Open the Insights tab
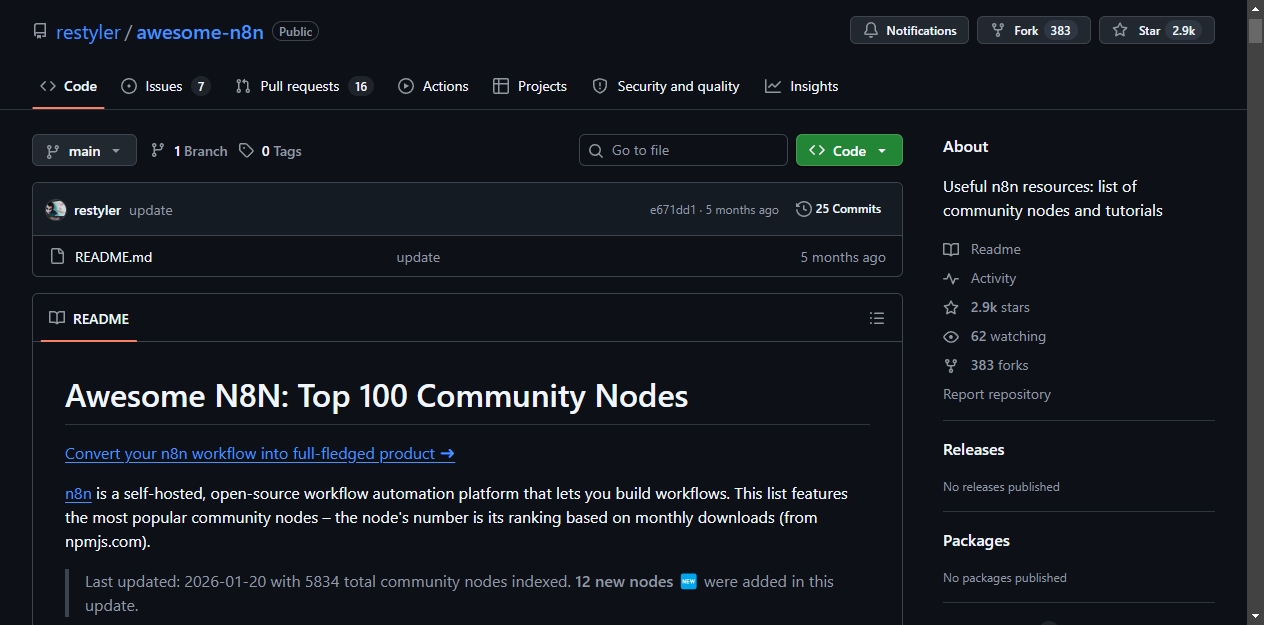 (802, 86)
